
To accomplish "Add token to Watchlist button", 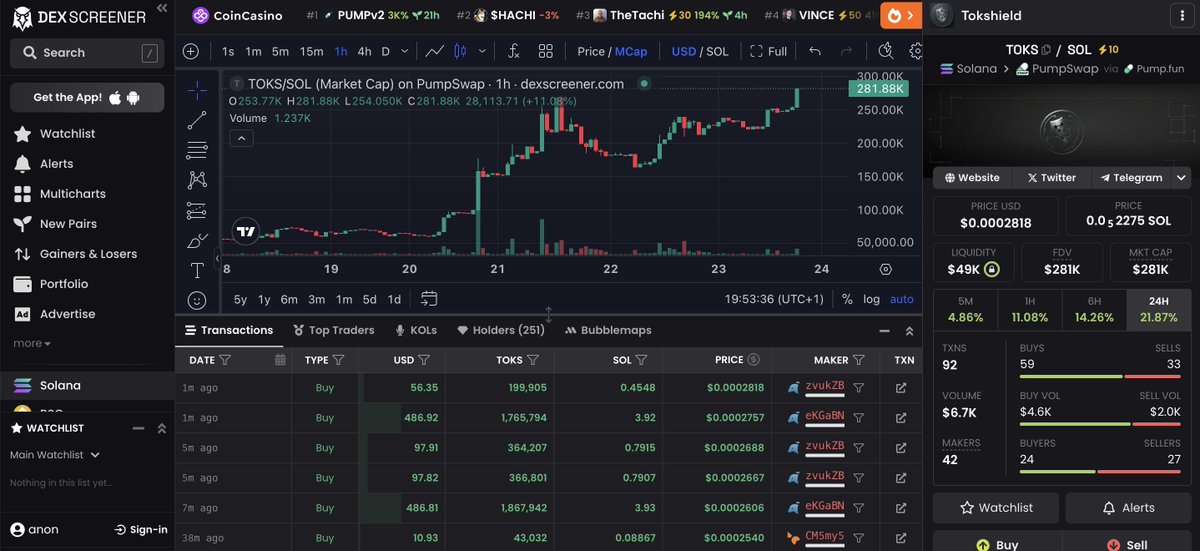I will click(x=996, y=508).
